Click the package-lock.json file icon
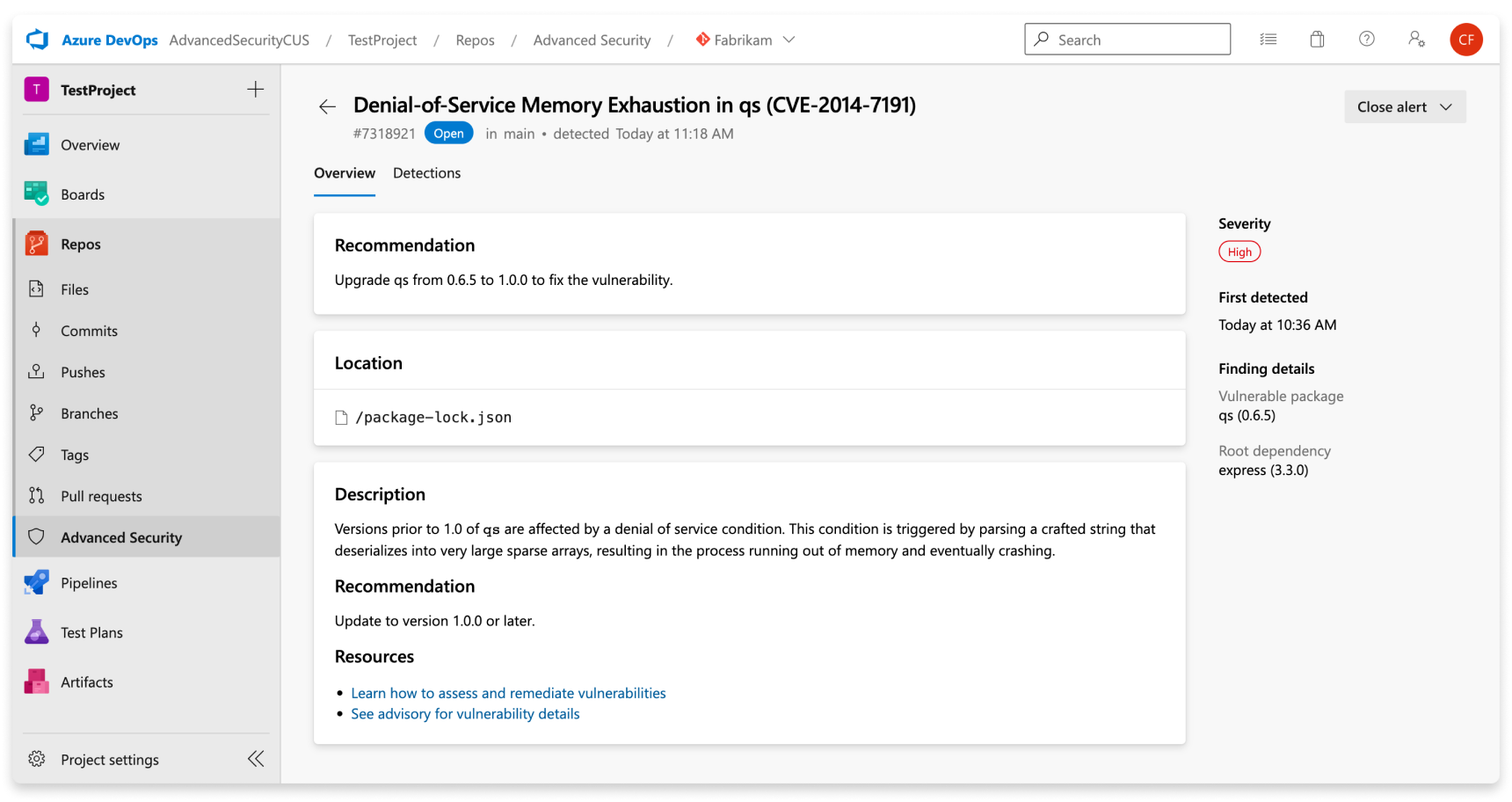 coord(341,418)
